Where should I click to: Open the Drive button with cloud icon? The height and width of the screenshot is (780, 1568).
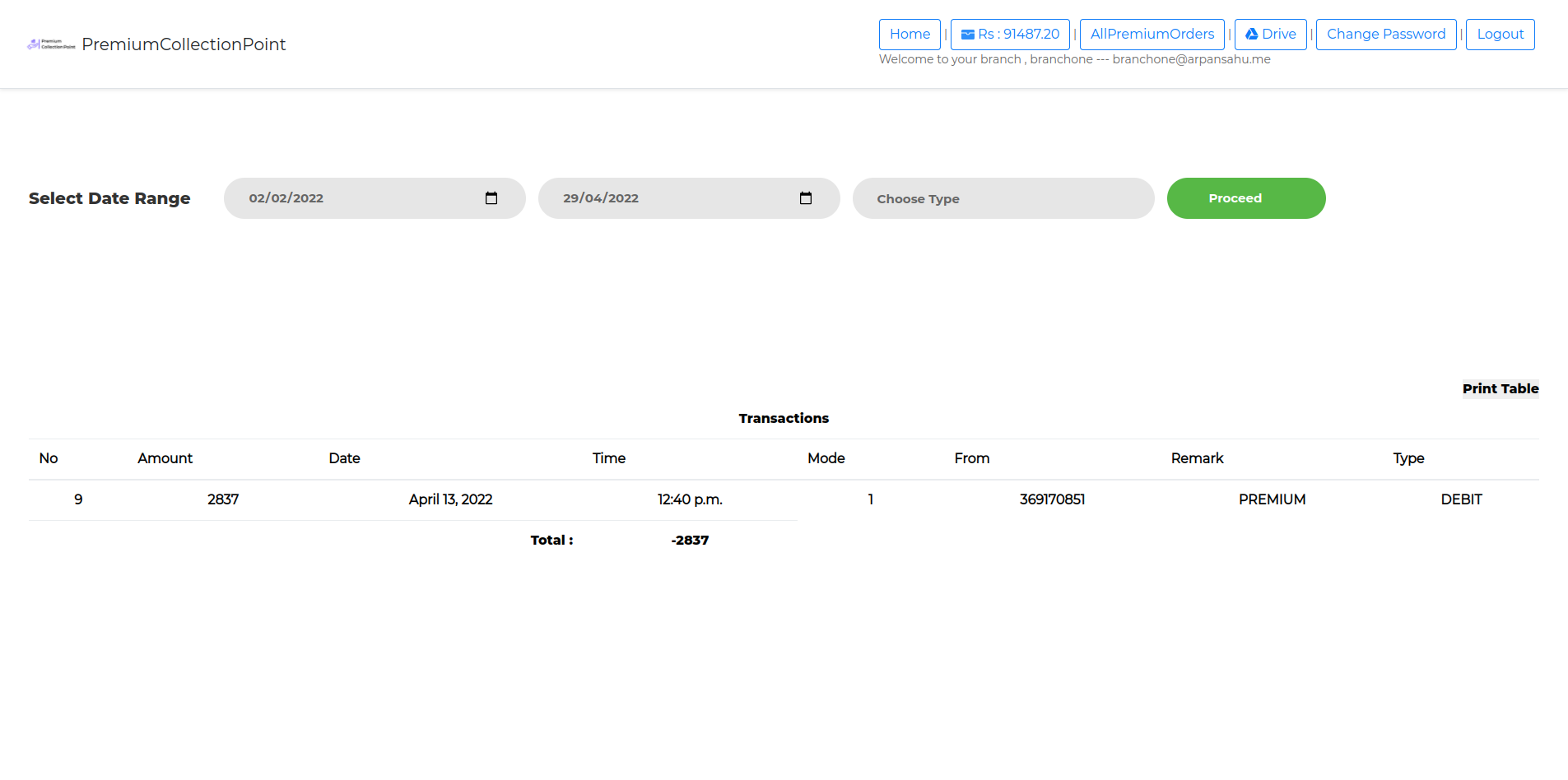pyautogui.click(x=1270, y=35)
